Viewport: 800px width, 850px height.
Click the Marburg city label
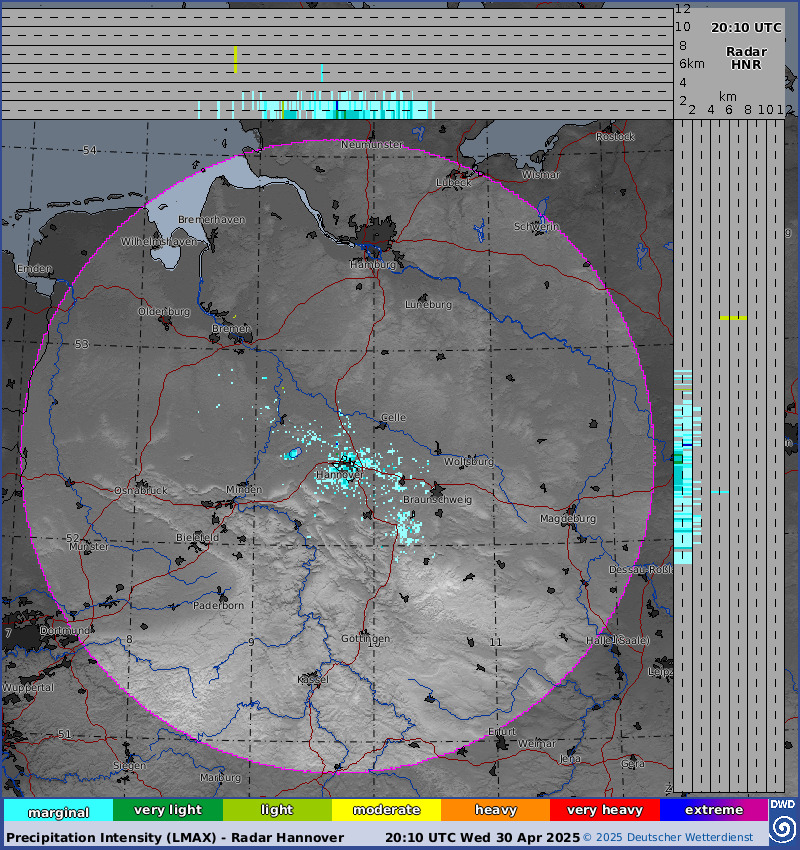[x=220, y=777]
